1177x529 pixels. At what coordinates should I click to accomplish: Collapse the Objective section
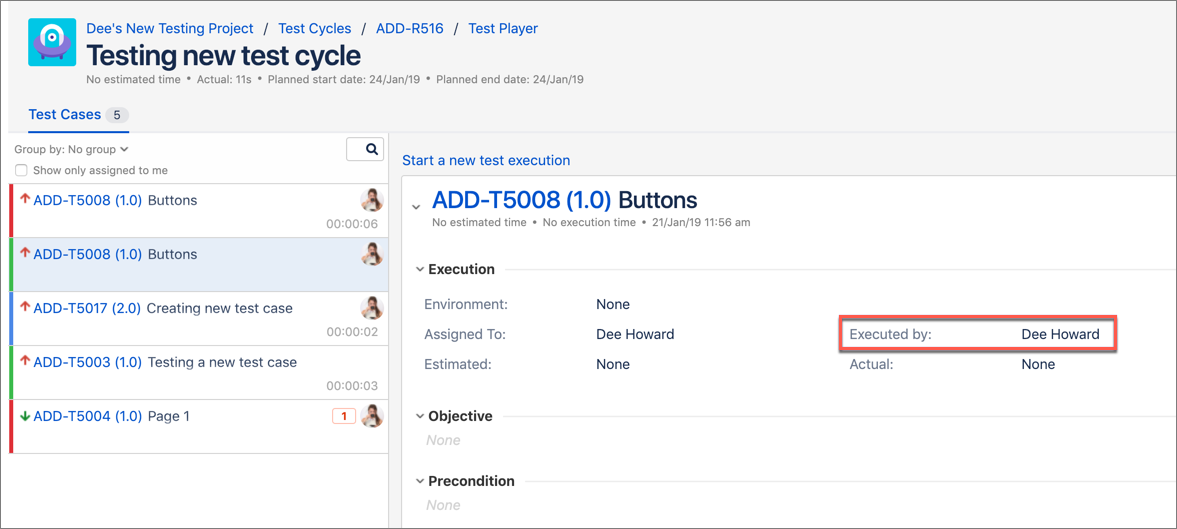pyautogui.click(x=420, y=416)
